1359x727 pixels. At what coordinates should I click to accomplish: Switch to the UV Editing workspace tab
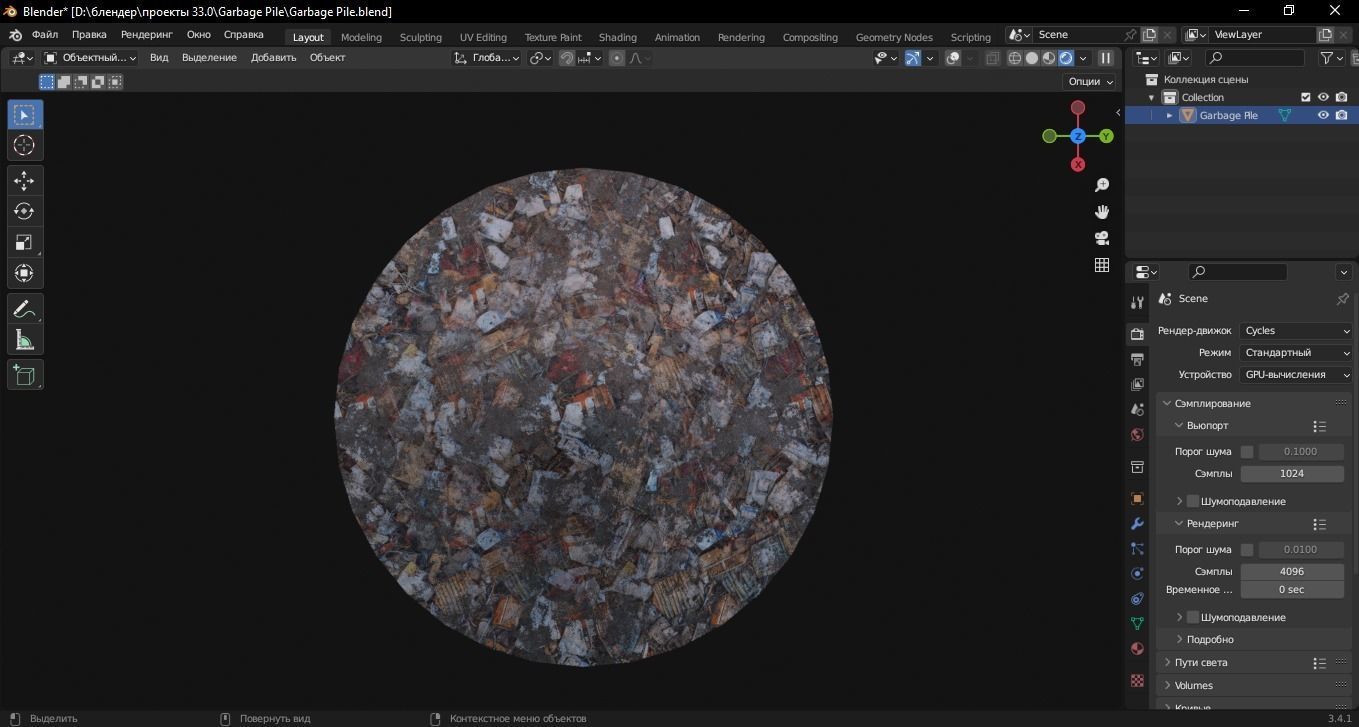[483, 37]
